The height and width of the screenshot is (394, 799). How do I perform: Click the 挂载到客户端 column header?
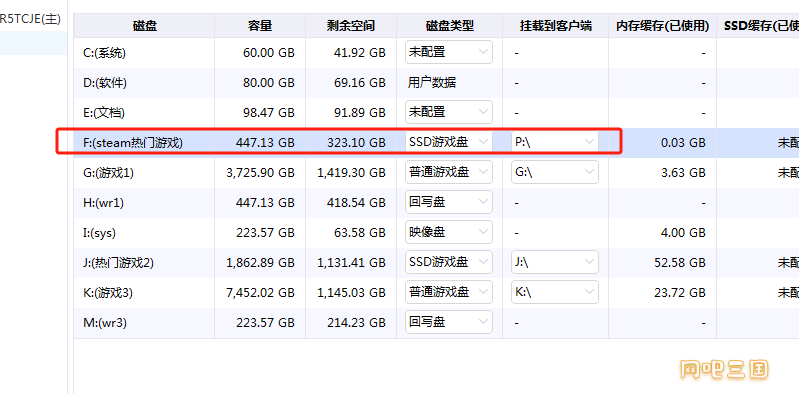[555, 25]
